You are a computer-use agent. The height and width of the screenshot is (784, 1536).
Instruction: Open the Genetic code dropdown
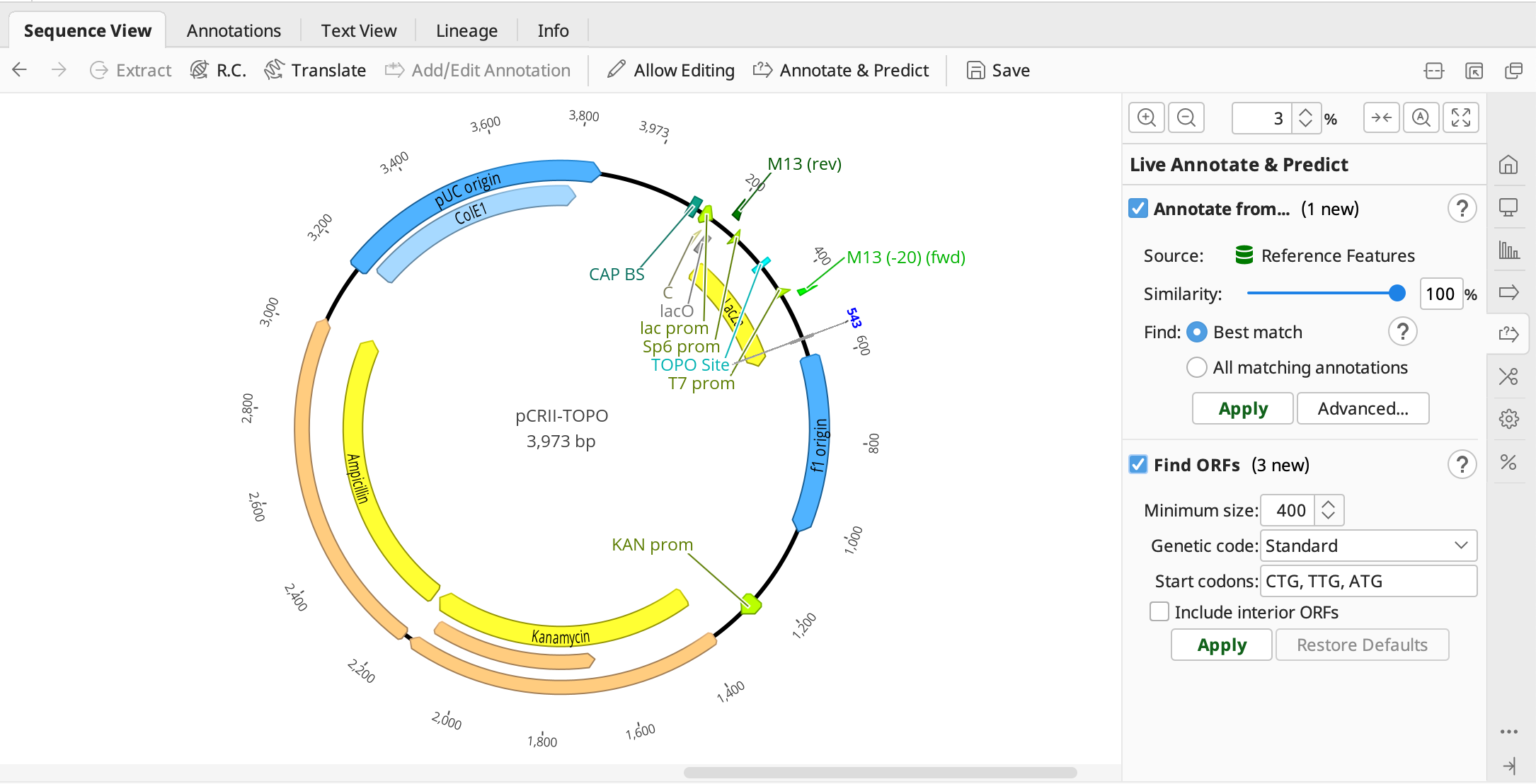[x=1368, y=546]
